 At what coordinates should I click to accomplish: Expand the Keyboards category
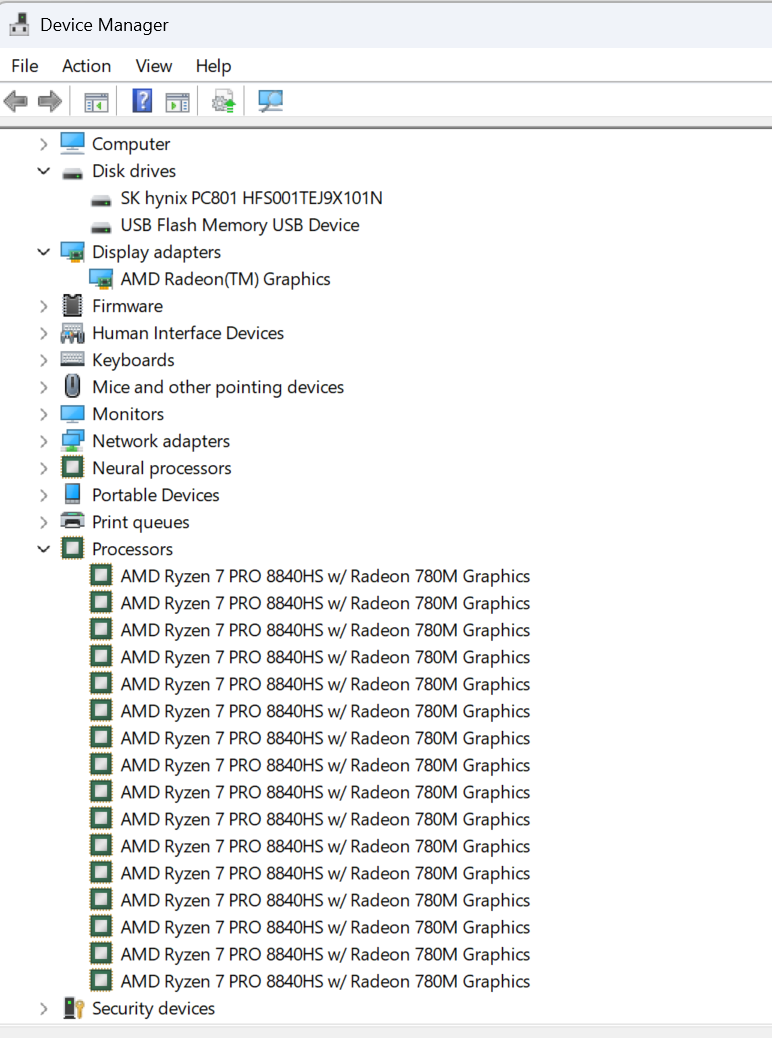tap(43, 360)
